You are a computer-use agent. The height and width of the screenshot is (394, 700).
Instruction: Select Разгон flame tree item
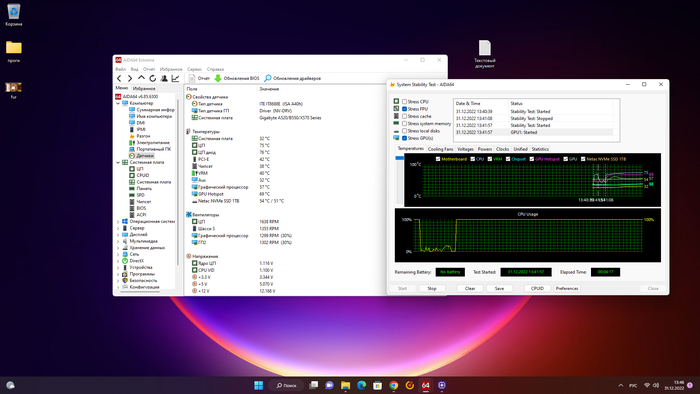[140, 136]
